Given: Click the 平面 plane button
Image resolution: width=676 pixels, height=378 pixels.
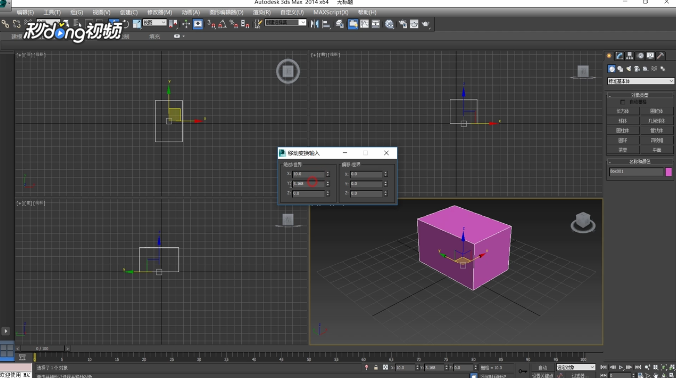Looking at the screenshot, I should (x=657, y=150).
